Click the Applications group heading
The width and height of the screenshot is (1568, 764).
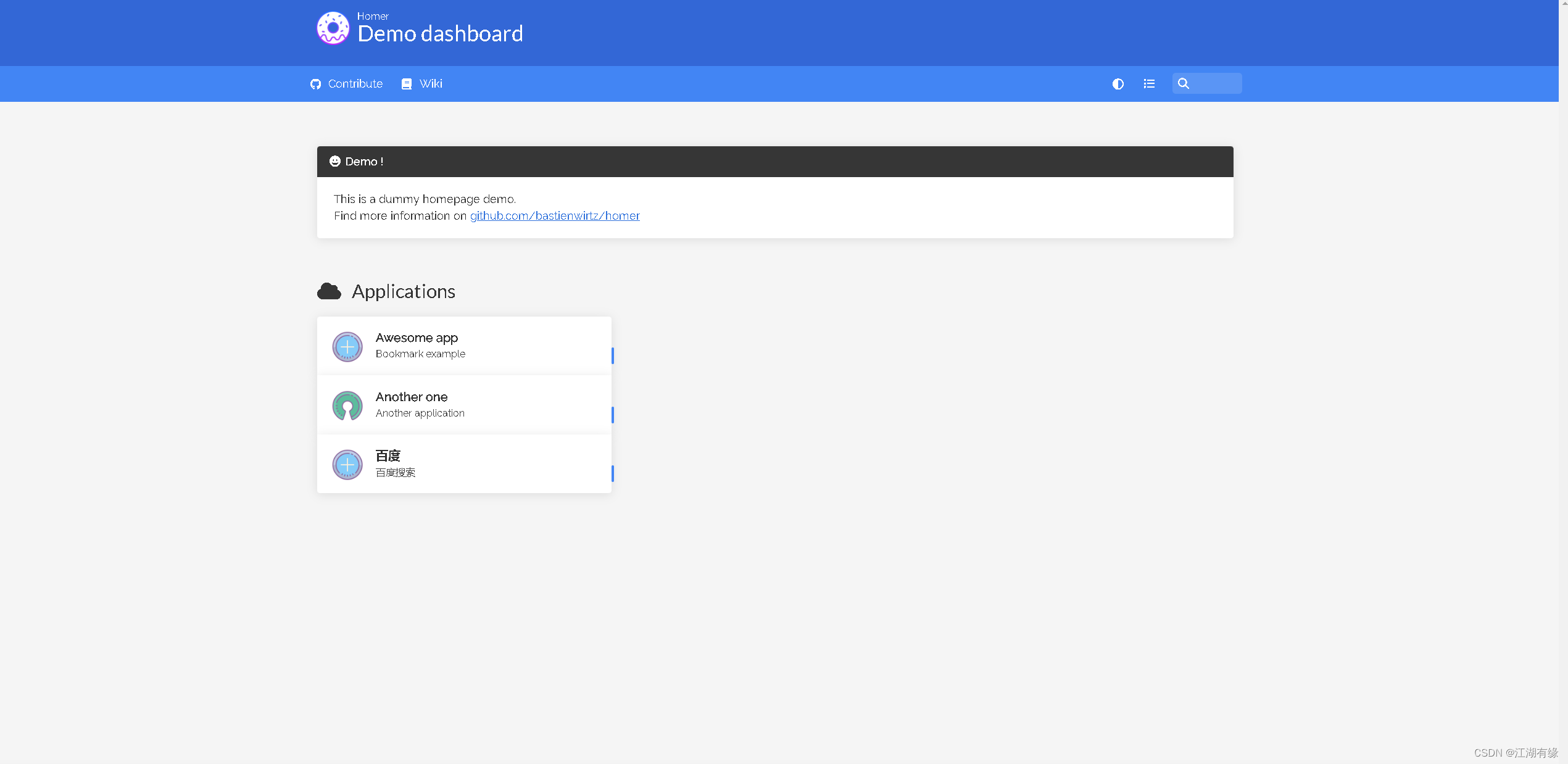point(404,291)
